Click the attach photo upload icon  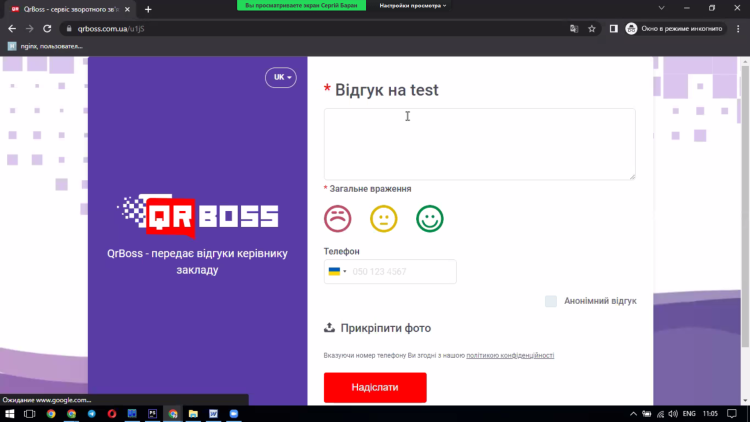330,327
